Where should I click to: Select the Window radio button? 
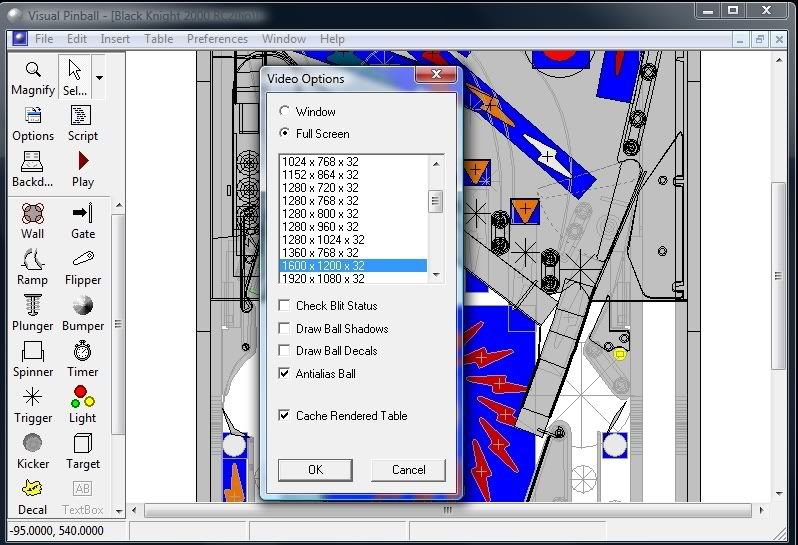pyautogui.click(x=285, y=111)
